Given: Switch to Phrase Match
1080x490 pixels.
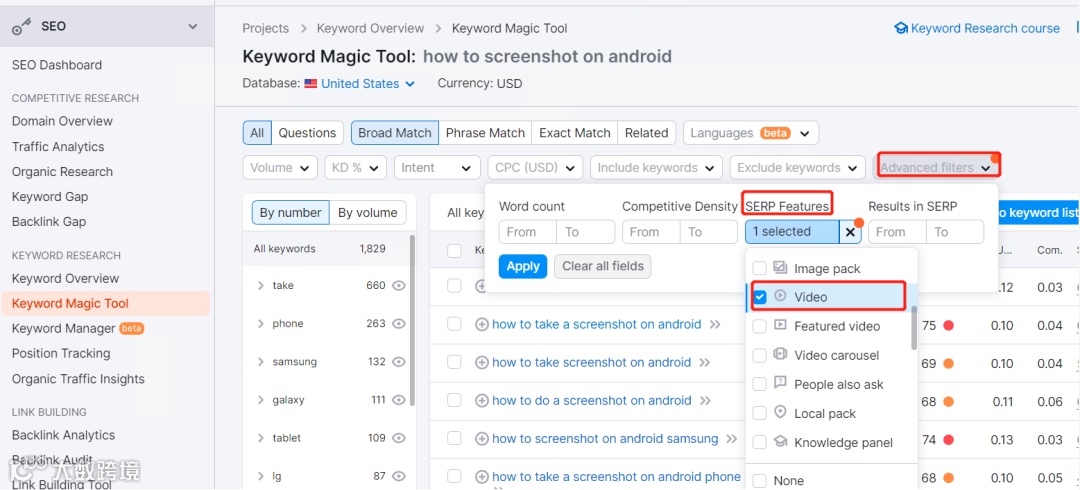Looking at the screenshot, I should click(x=486, y=133).
